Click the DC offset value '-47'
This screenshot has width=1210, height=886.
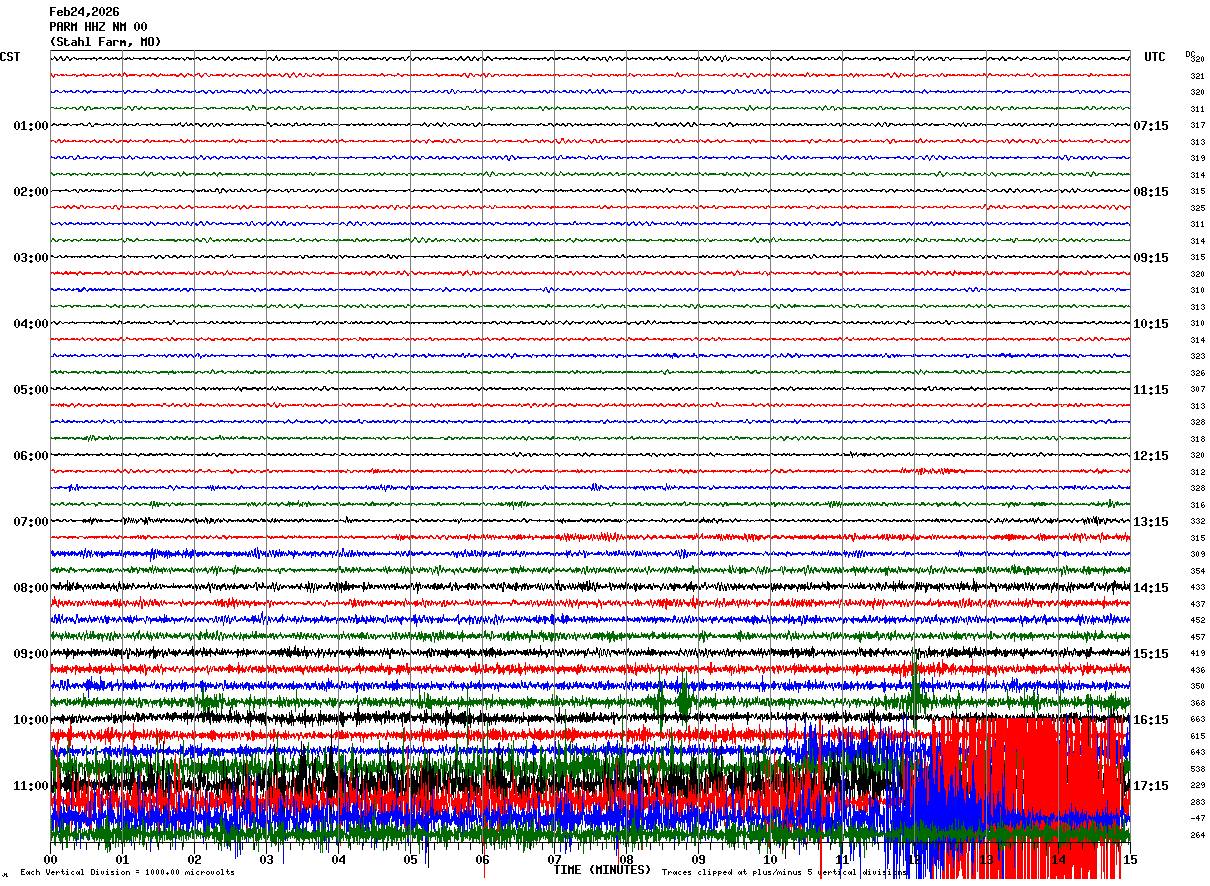click(x=1197, y=819)
